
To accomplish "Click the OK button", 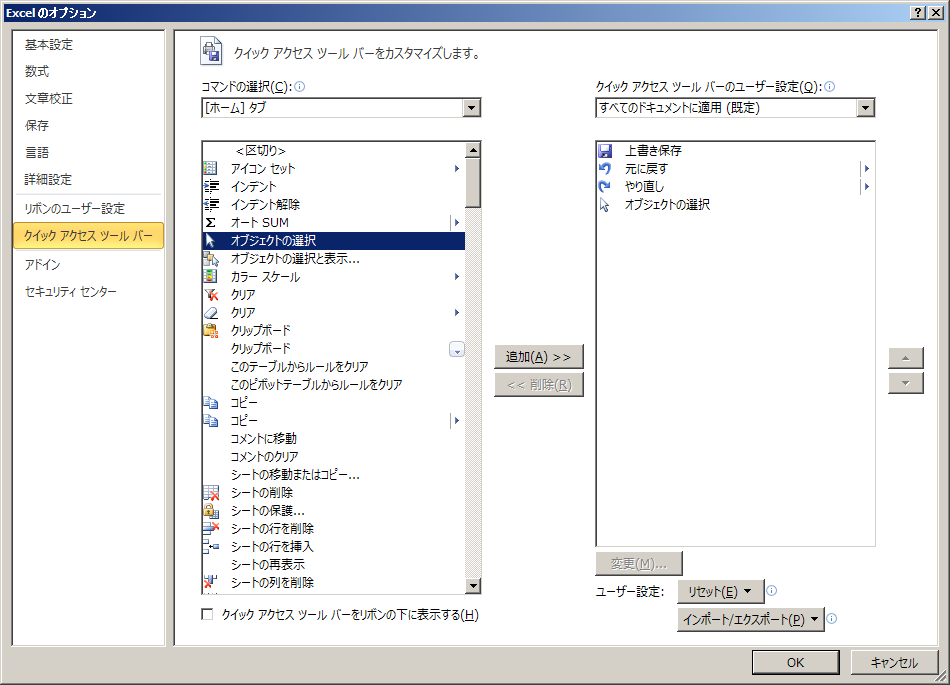I will click(x=796, y=662).
